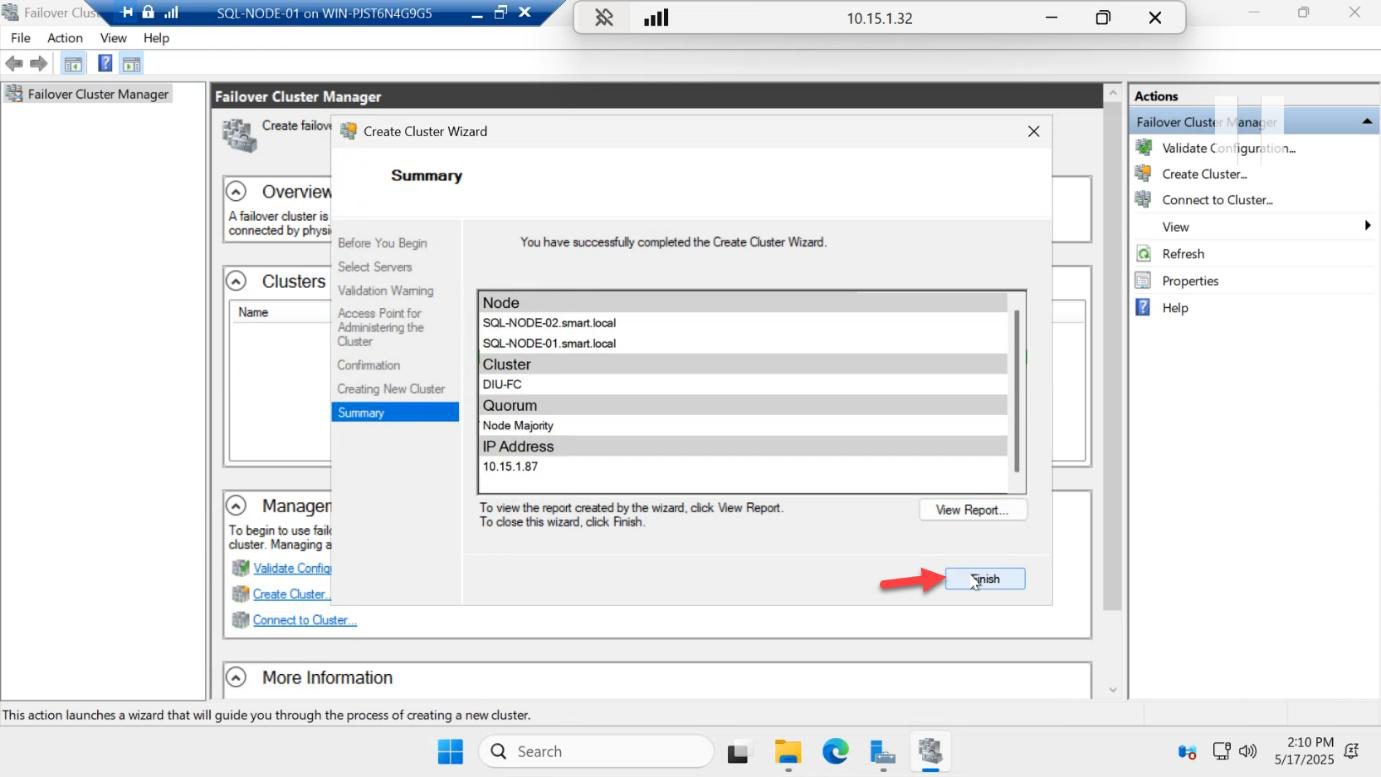Click Confirmation step in wizard sidebar
The image size is (1381, 777).
click(x=368, y=365)
